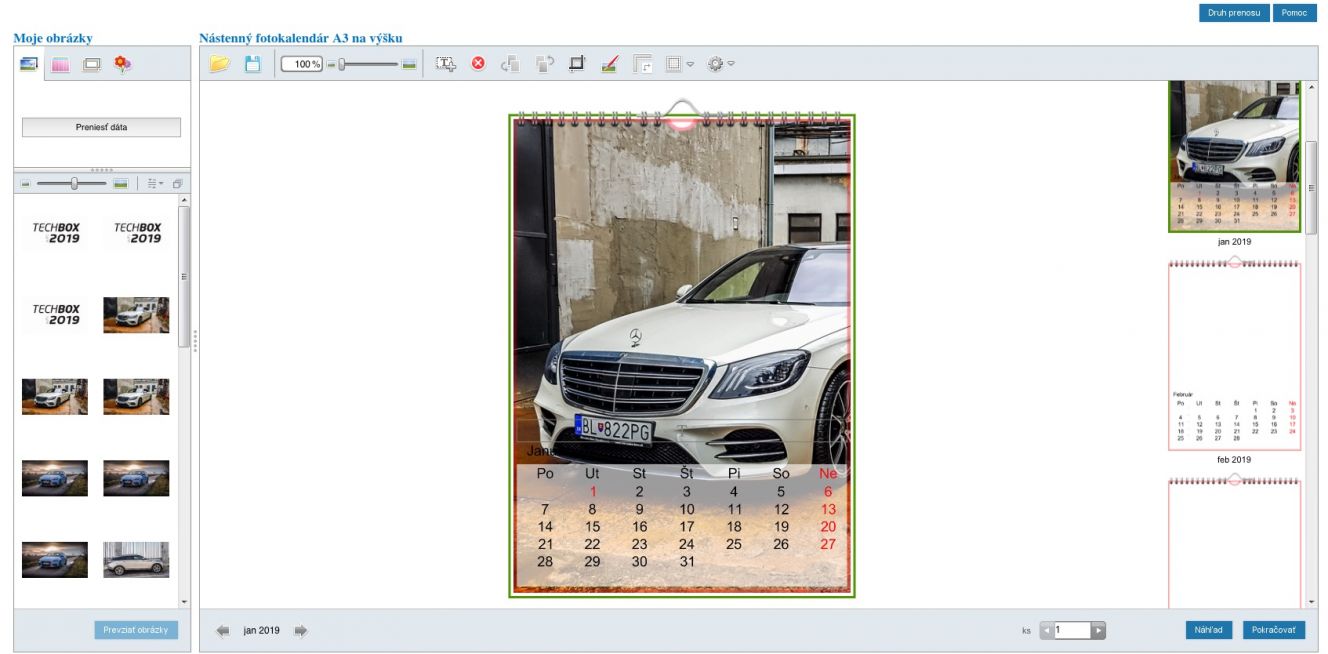Open the frames tab in left panel
This screenshot has height=654, width=1328.
91,64
